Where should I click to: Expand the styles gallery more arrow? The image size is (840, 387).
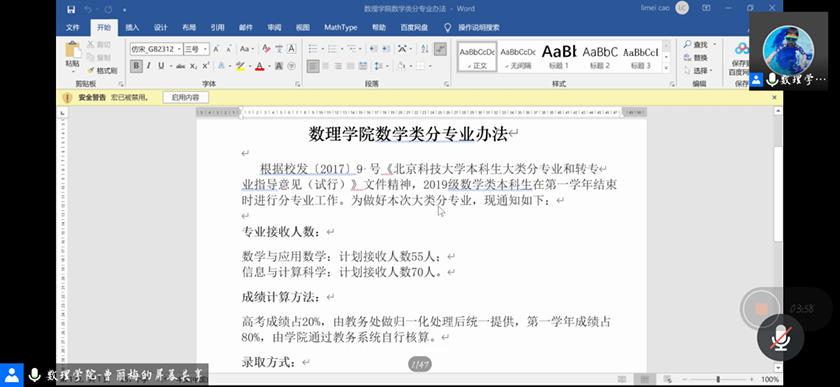666,68
